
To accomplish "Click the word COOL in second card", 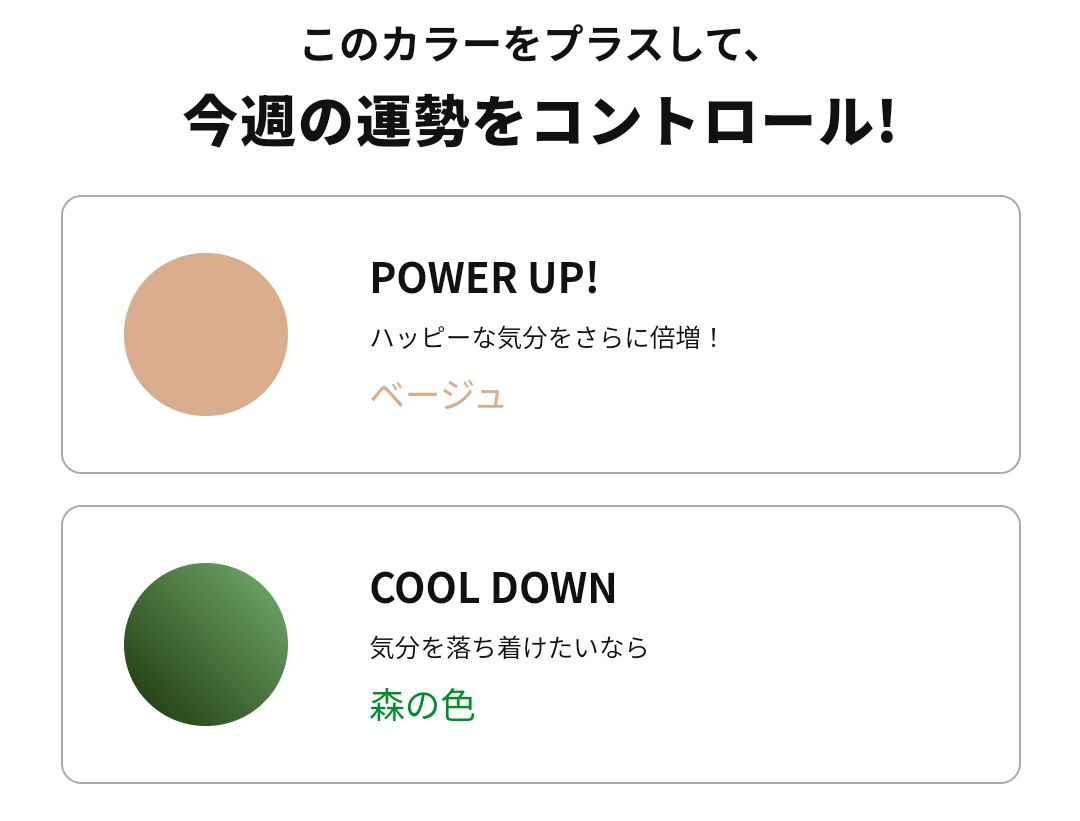I will click(424, 588).
